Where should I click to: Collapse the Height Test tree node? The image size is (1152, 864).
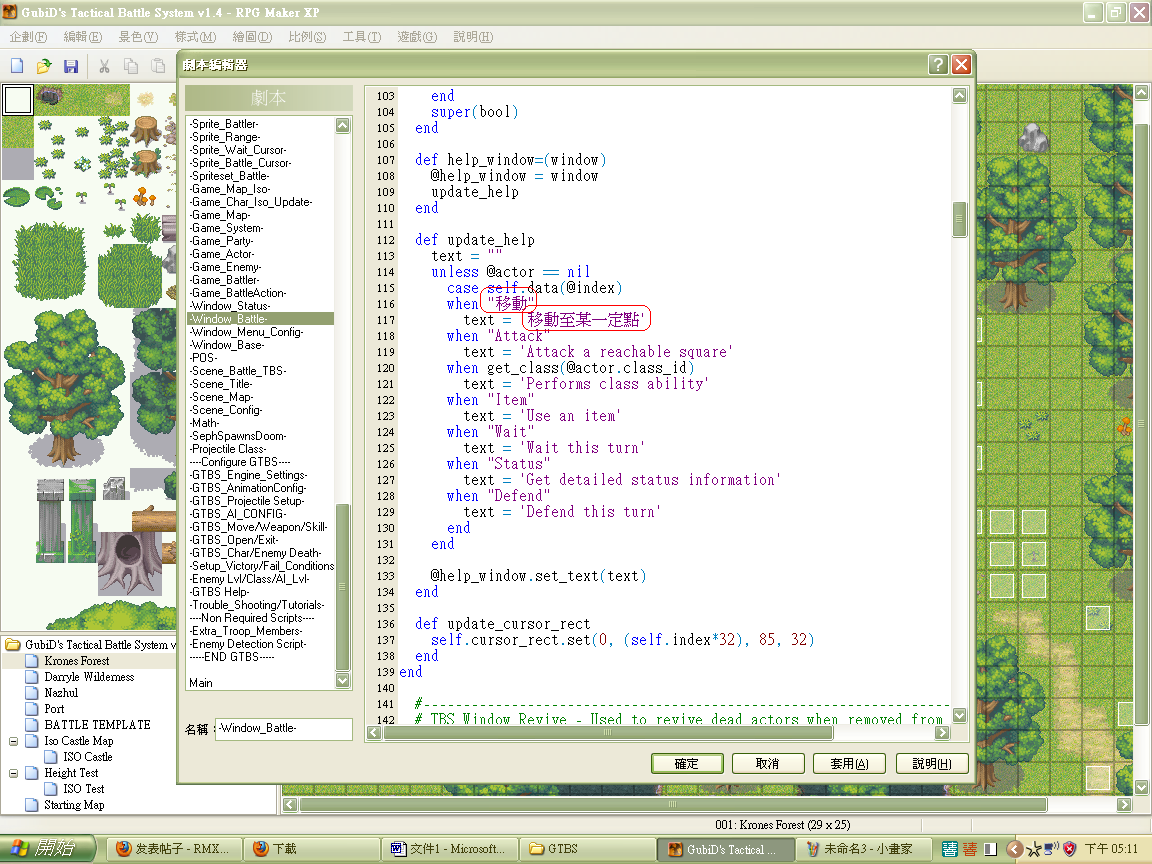13,773
